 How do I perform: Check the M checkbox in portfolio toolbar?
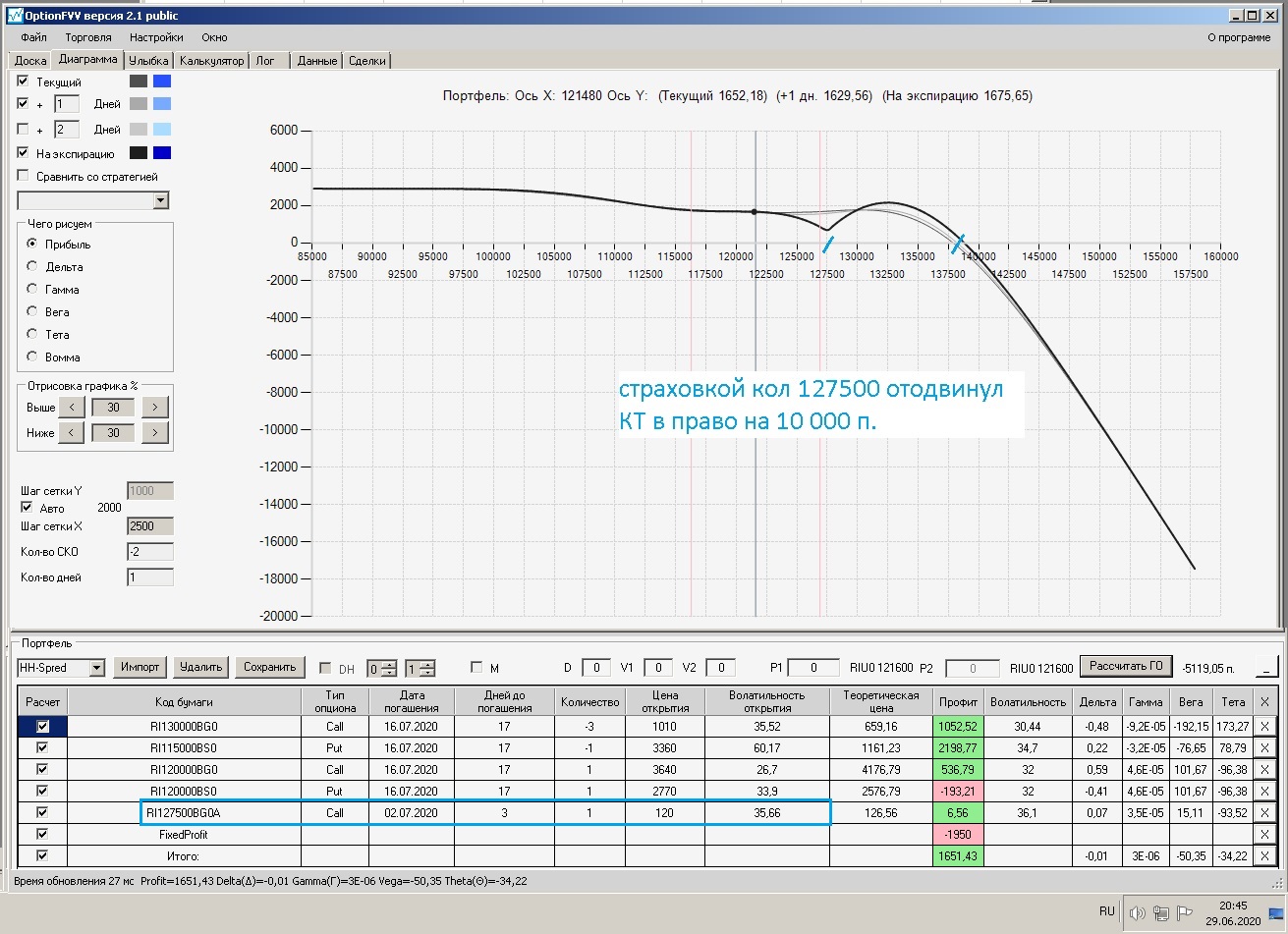point(478,668)
